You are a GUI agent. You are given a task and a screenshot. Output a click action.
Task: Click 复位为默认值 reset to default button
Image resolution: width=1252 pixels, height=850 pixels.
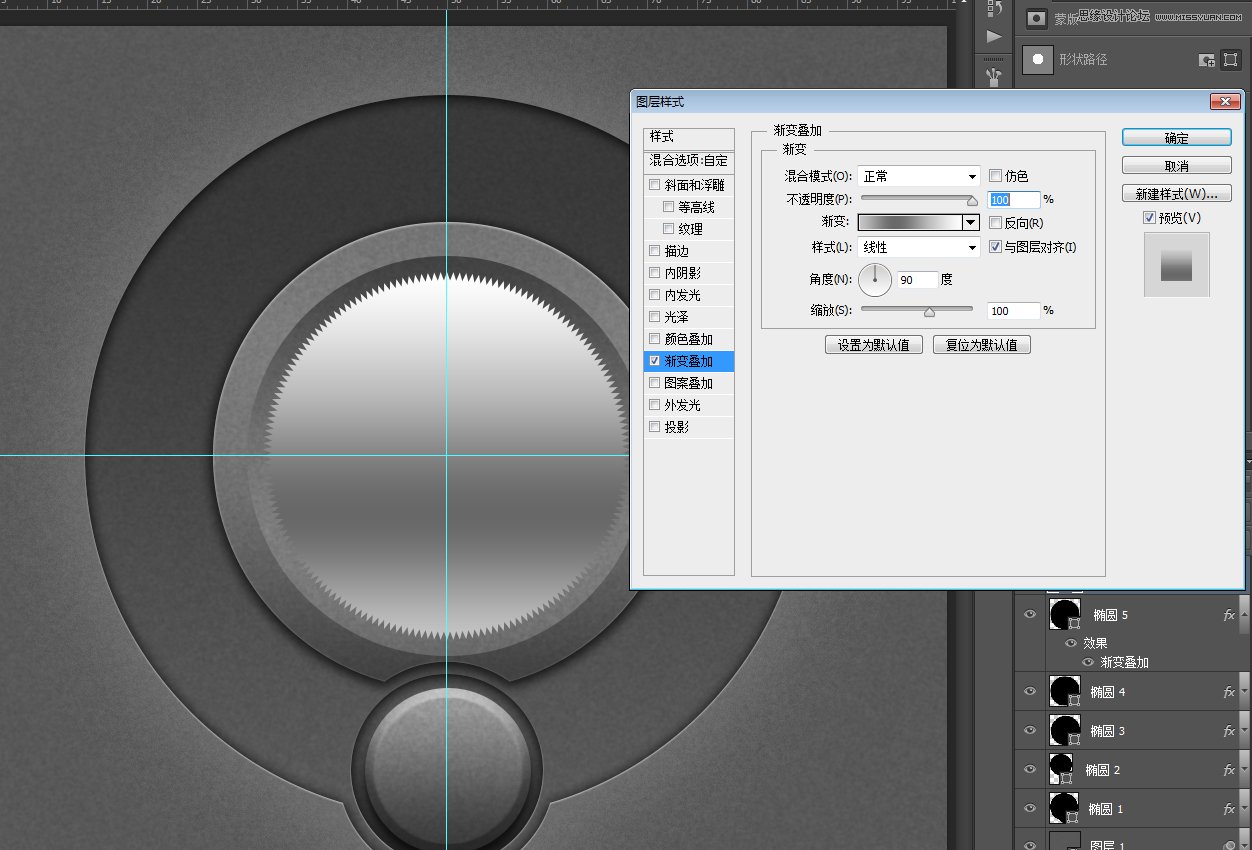pos(981,345)
